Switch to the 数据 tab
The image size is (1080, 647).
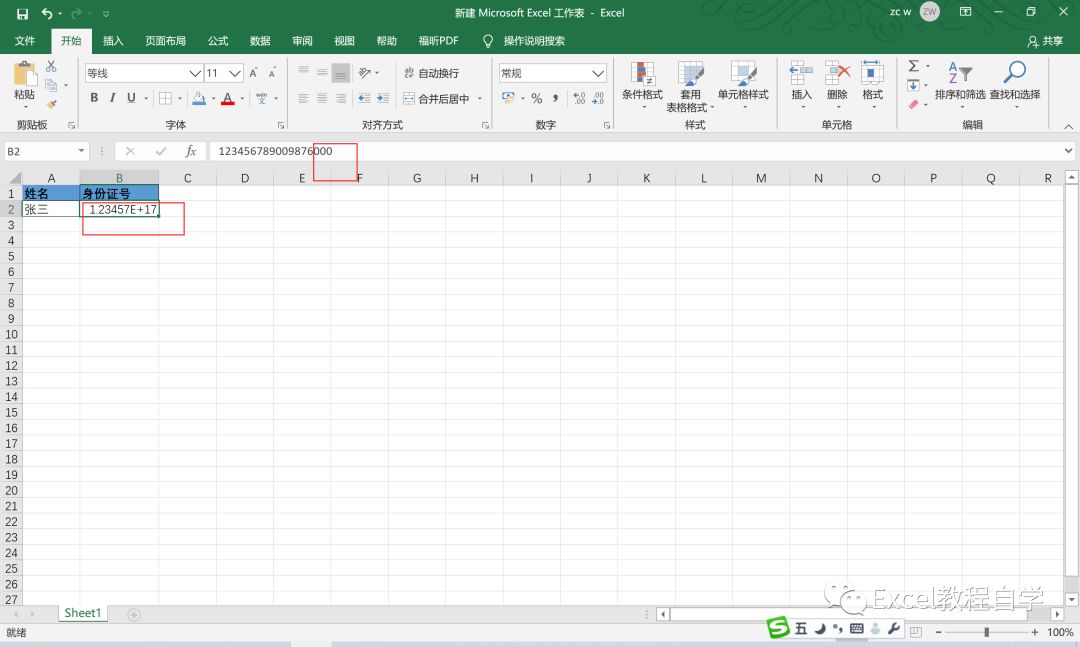[260, 41]
